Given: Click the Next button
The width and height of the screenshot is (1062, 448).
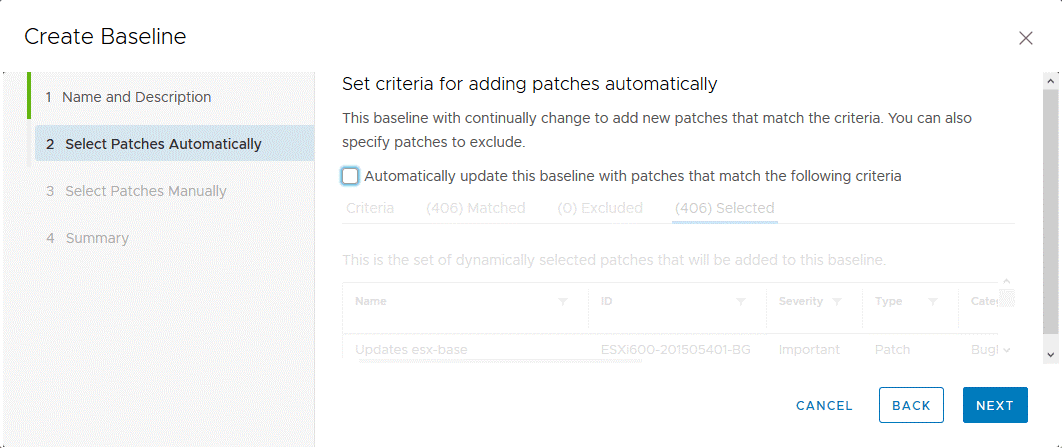Looking at the screenshot, I should coord(995,405).
